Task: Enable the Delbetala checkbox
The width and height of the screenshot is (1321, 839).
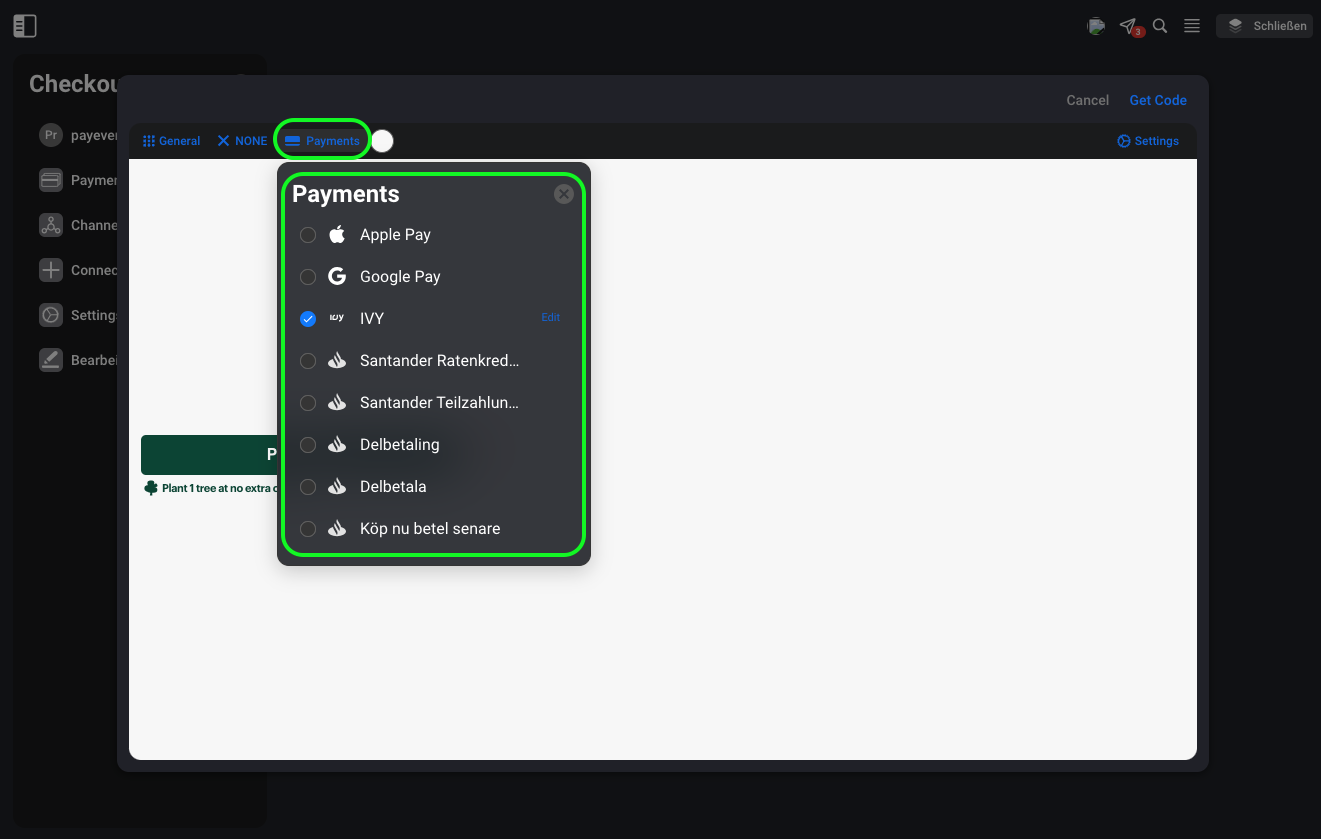Action: coord(308,487)
